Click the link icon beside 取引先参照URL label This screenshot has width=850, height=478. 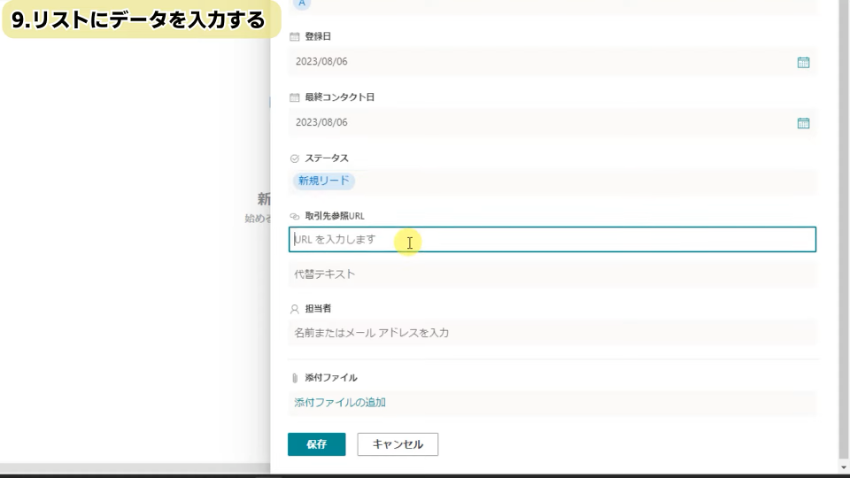[x=294, y=216]
